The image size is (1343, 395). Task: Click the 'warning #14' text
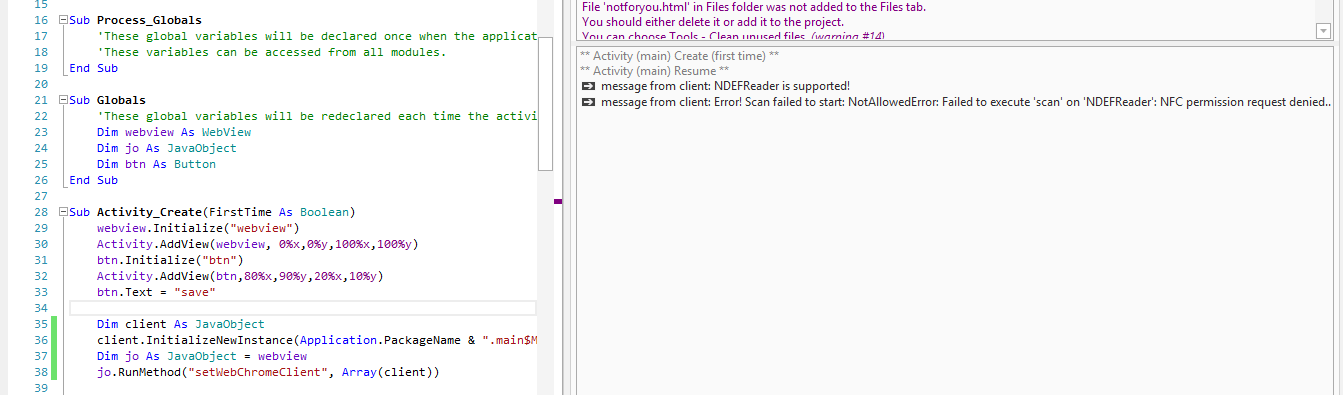pyautogui.click(x=847, y=37)
